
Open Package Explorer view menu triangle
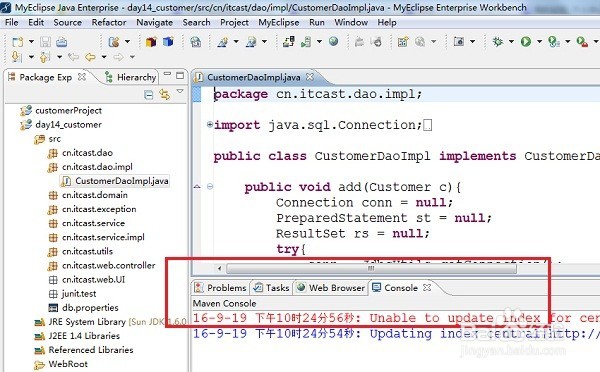180,91
